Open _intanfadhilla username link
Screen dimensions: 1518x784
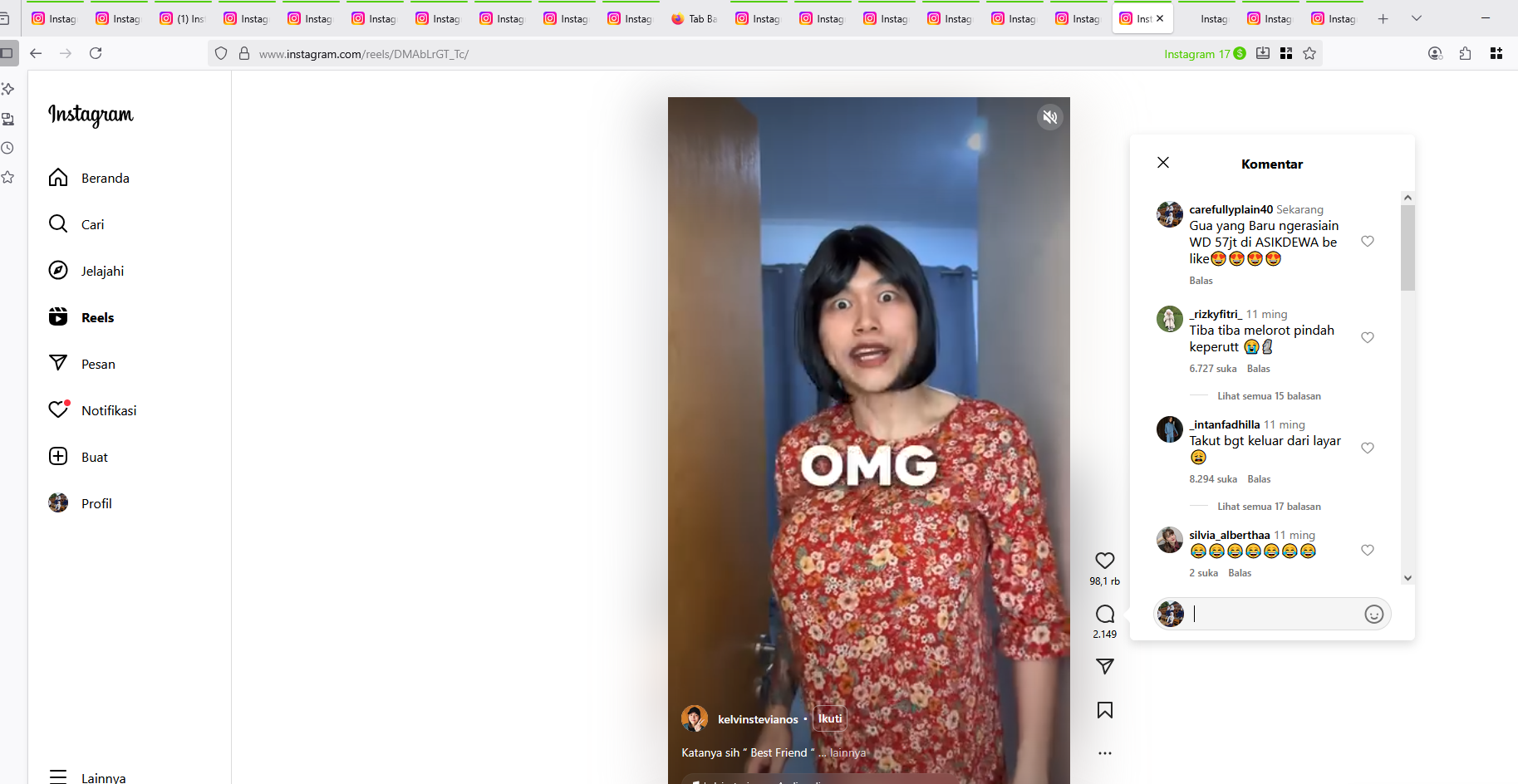tap(1225, 424)
